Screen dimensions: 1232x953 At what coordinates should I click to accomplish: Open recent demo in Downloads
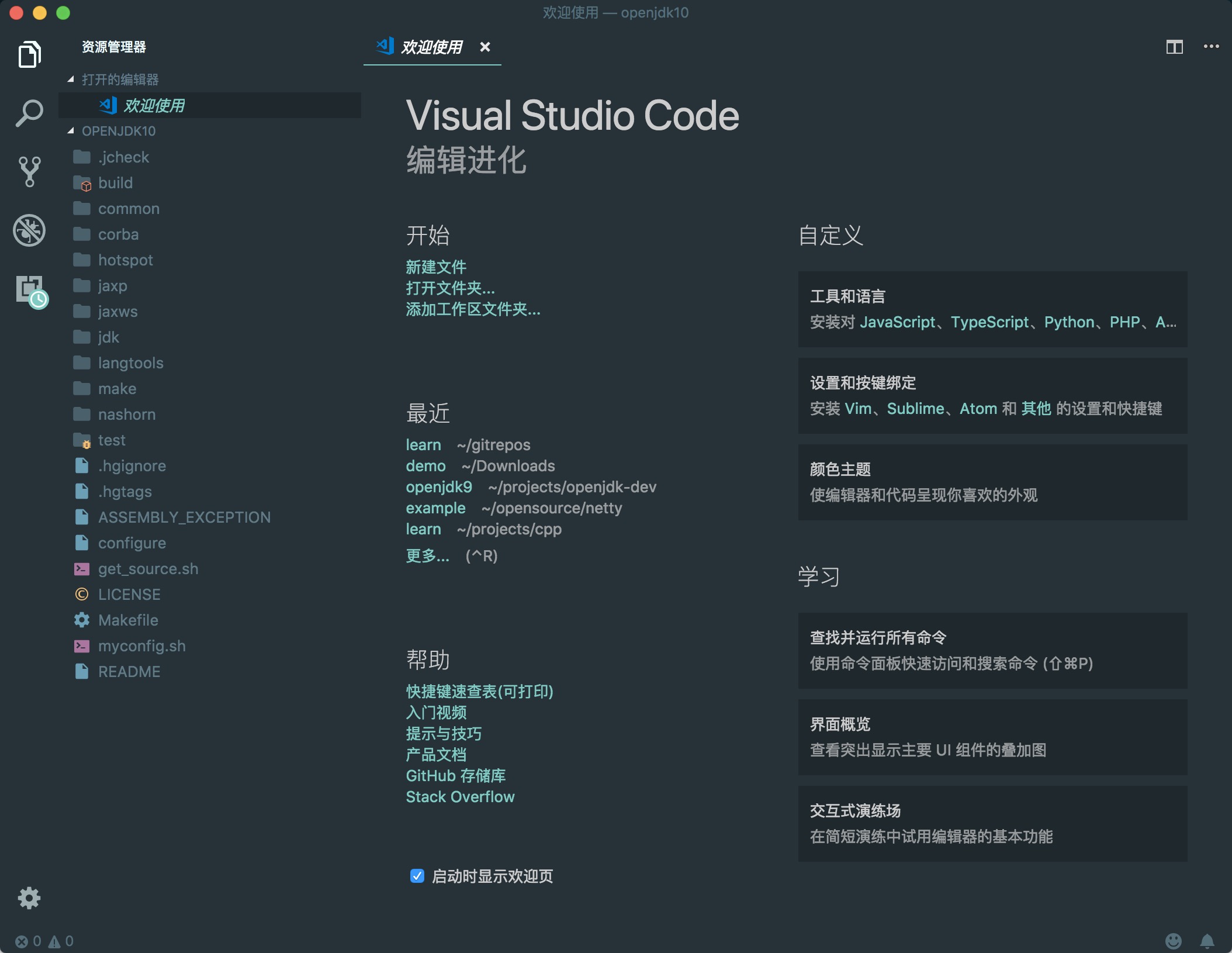[425, 466]
